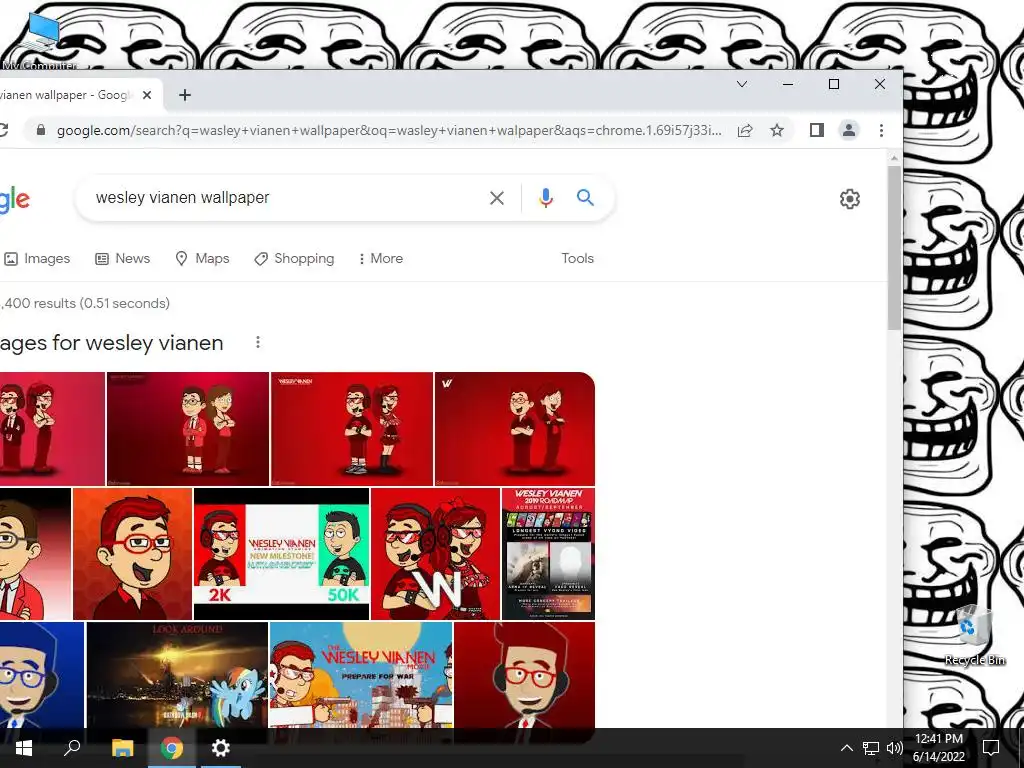Click the Chrome taskbar icon
Screen dimensions: 1024x768
coord(172,748)
